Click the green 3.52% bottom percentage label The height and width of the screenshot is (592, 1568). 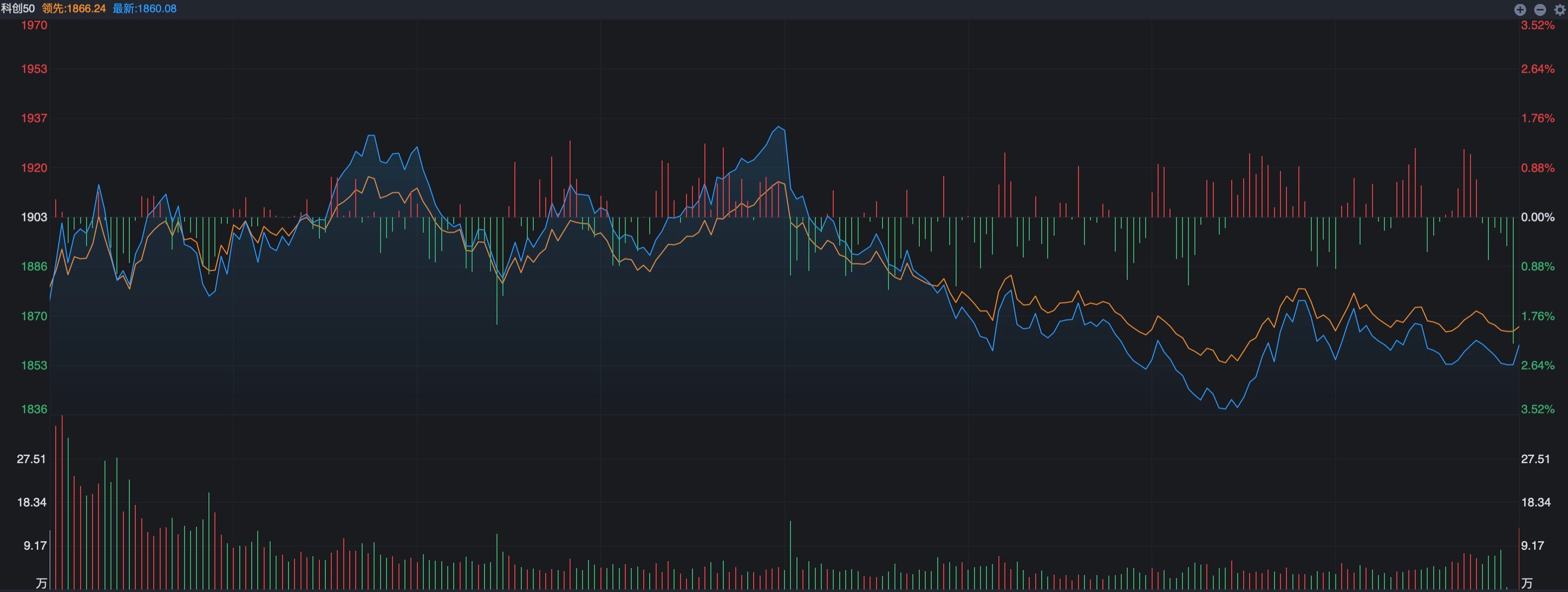click(1538, 409)
